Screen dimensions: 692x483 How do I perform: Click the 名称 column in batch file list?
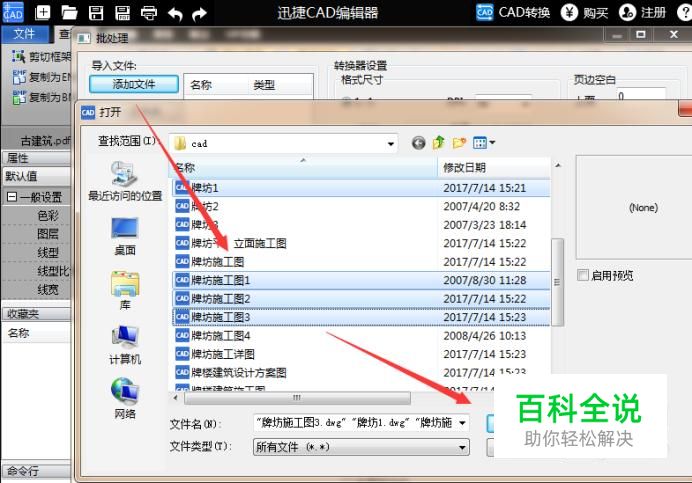click(201, 85)
